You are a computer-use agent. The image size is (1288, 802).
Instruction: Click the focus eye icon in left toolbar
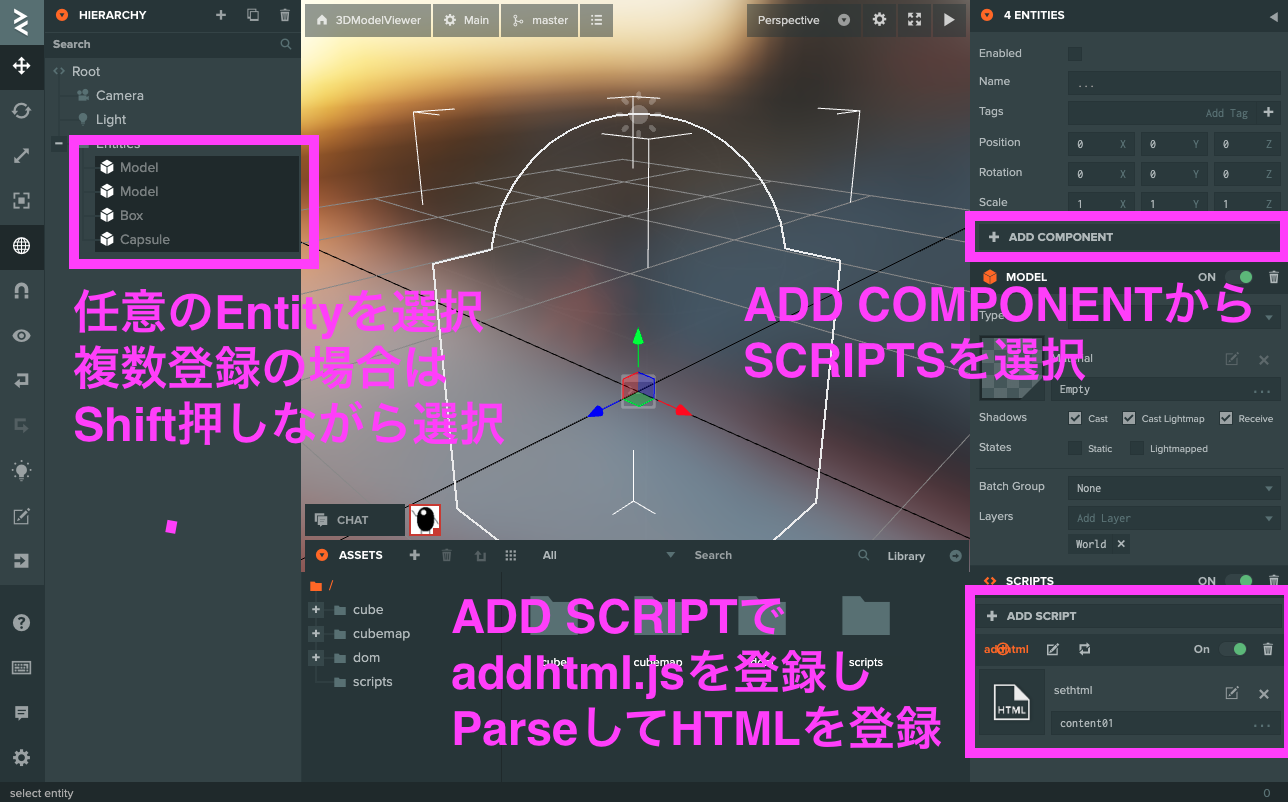click(21, 336)
